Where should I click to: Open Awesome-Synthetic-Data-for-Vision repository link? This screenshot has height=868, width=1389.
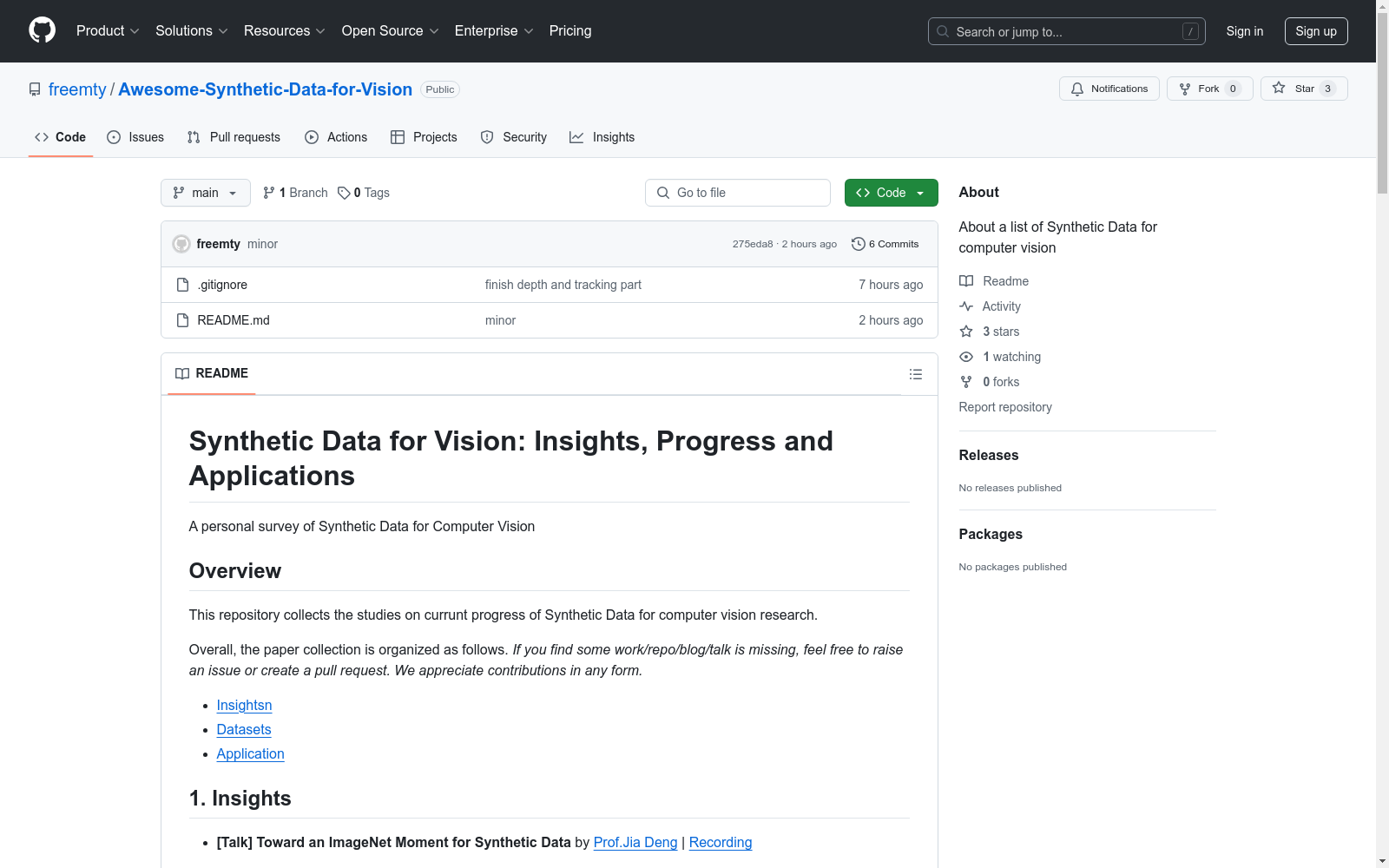[x=266, y=89]
